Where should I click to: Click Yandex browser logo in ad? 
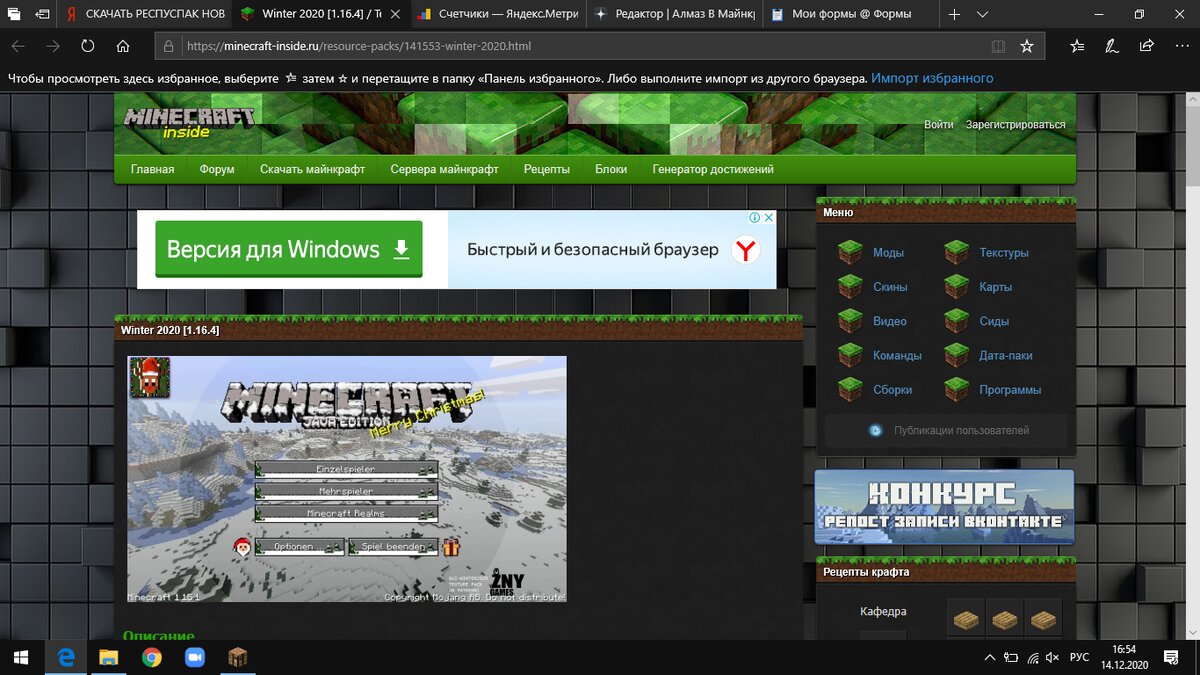[x=745, y=249]
